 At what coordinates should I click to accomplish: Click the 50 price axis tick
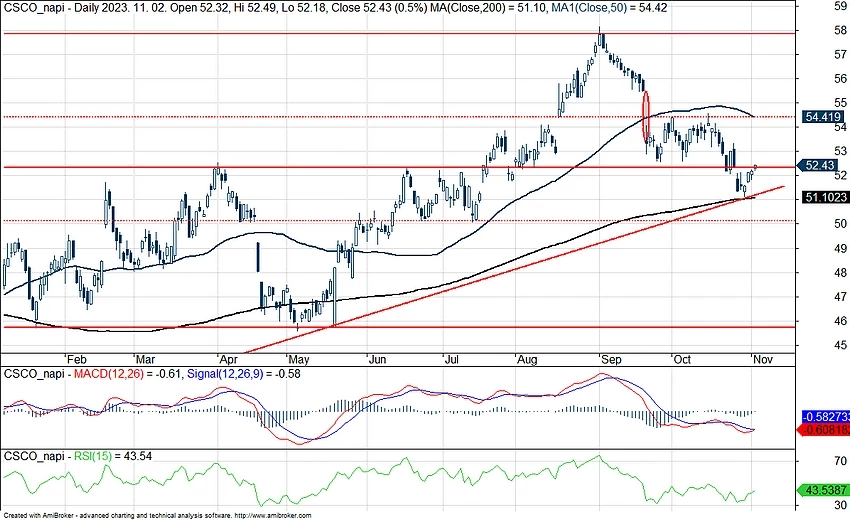(x=841, y=224)
